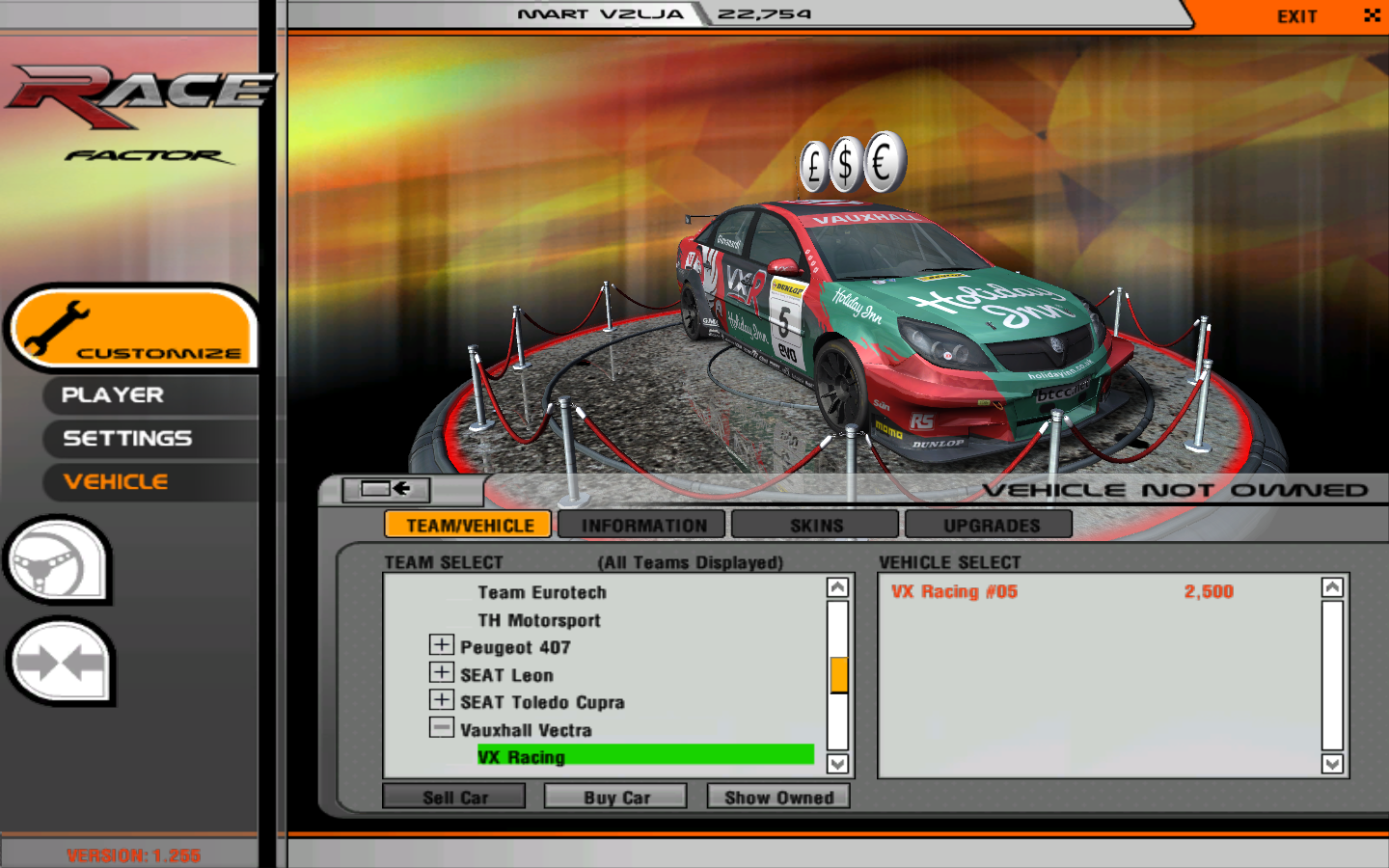Select the Player menu item
This screenshot has width=1389, height=868.
[x=112, y=395]
